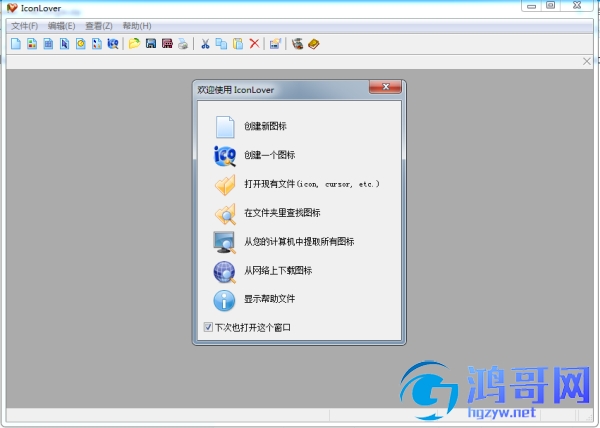Click the new cursor toolbar icon with arrow pointer
Image resolution: width=600 pixels, height=428 pixels.
point(64,44)
